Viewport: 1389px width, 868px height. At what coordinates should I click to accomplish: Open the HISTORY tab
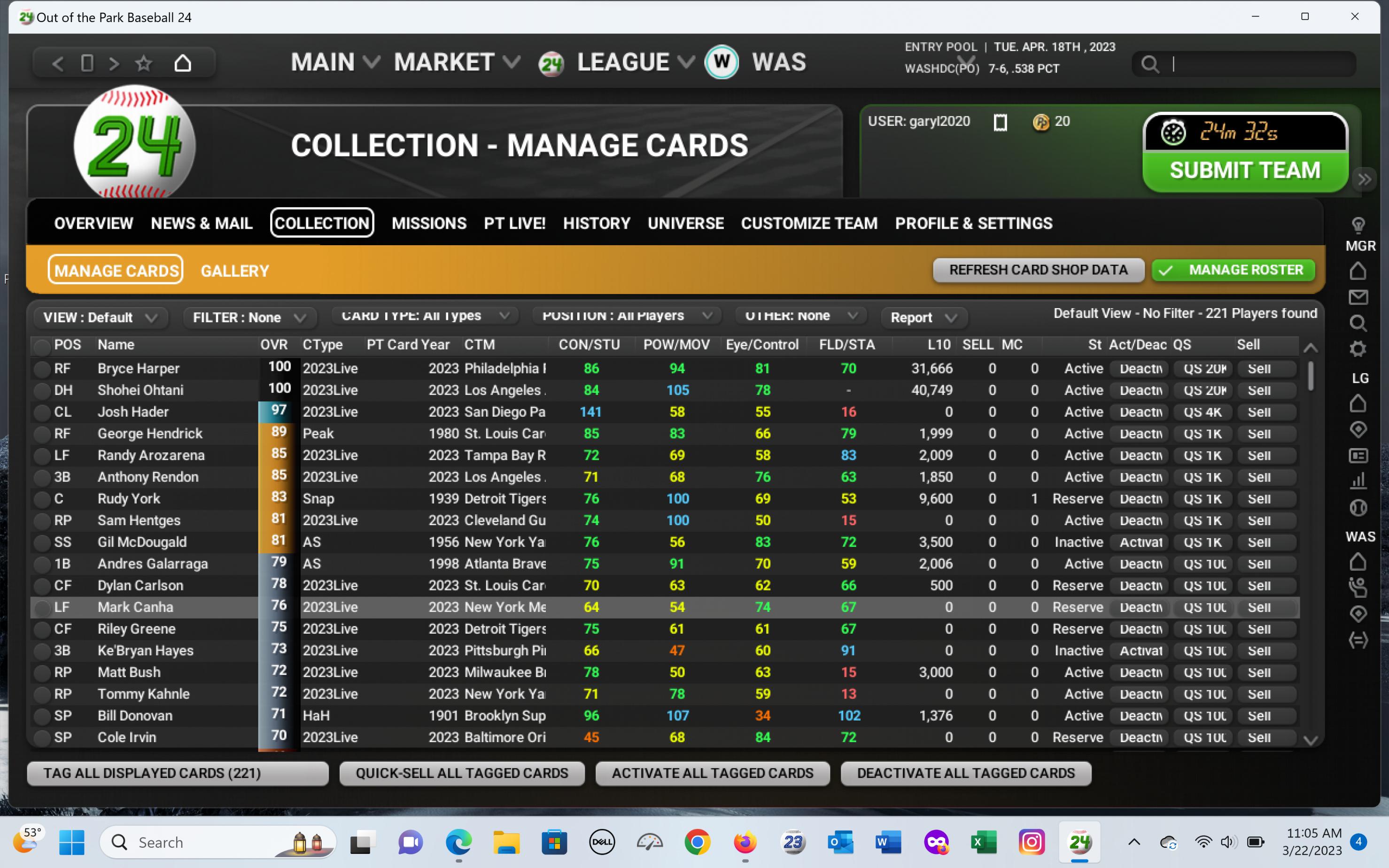(x=597, y=223)
